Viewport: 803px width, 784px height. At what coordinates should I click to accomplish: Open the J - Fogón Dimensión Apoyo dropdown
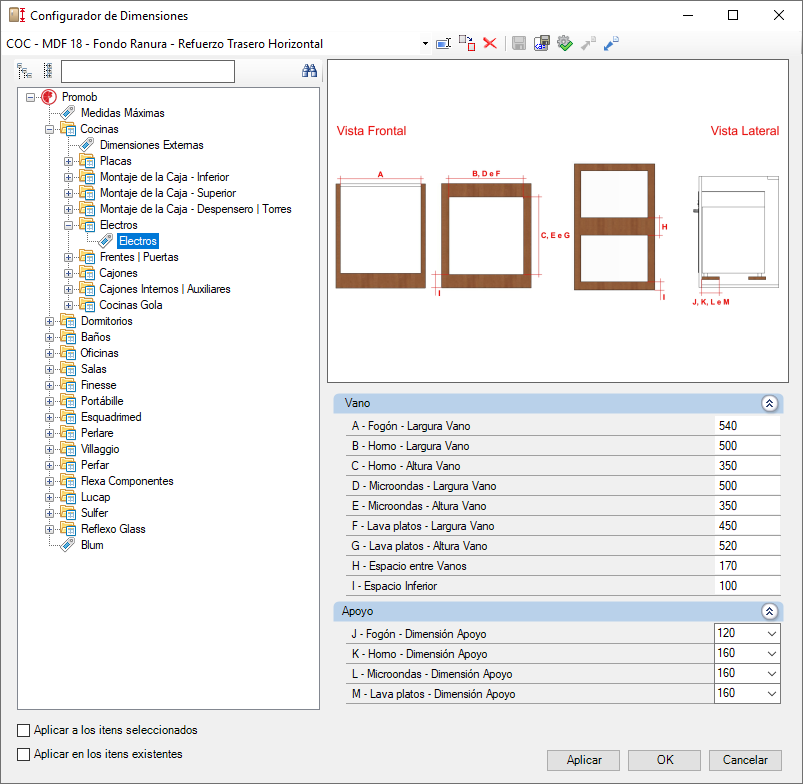coord(772,634)
